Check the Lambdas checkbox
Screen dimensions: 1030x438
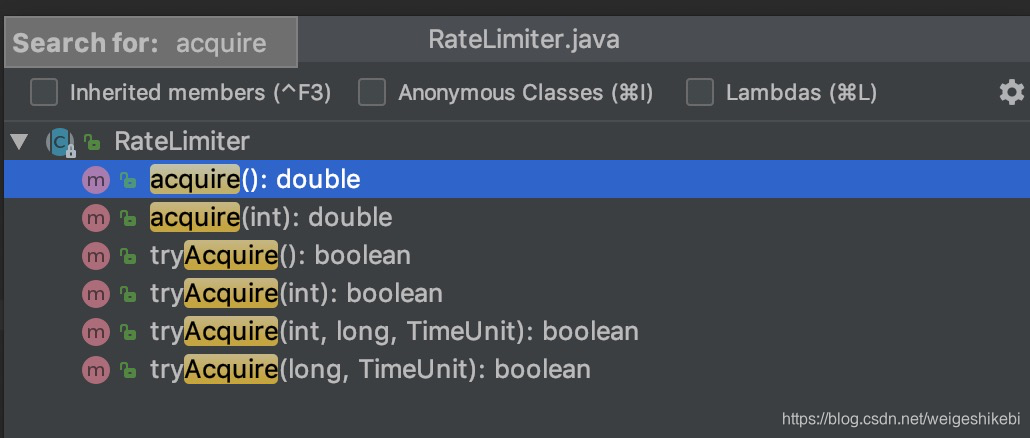(700, 93)
